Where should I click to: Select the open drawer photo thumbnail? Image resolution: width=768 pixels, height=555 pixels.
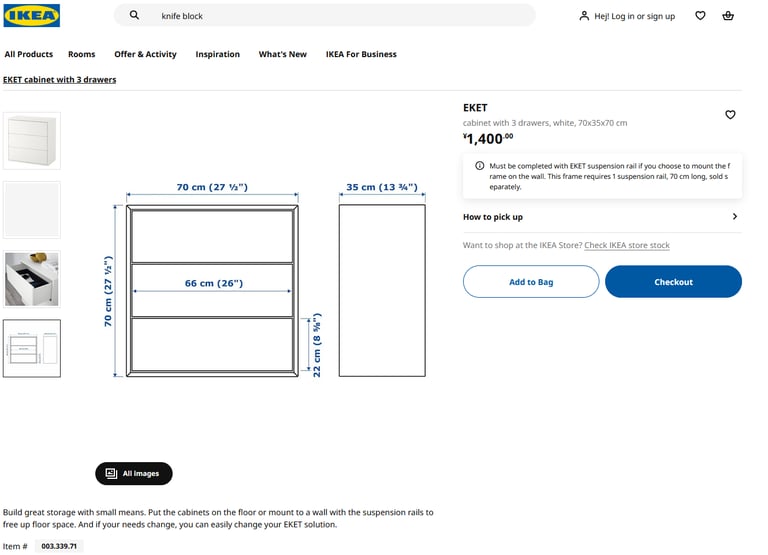click(x=32, y=279)
